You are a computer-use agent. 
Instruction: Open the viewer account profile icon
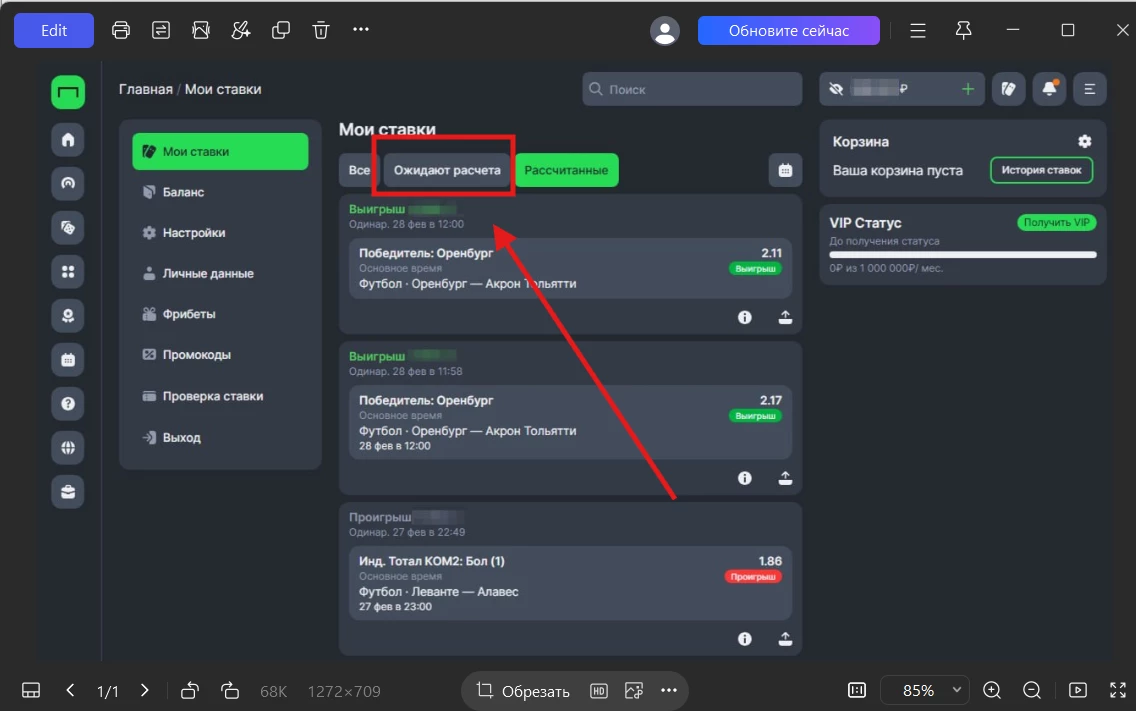tap(664, 30)
